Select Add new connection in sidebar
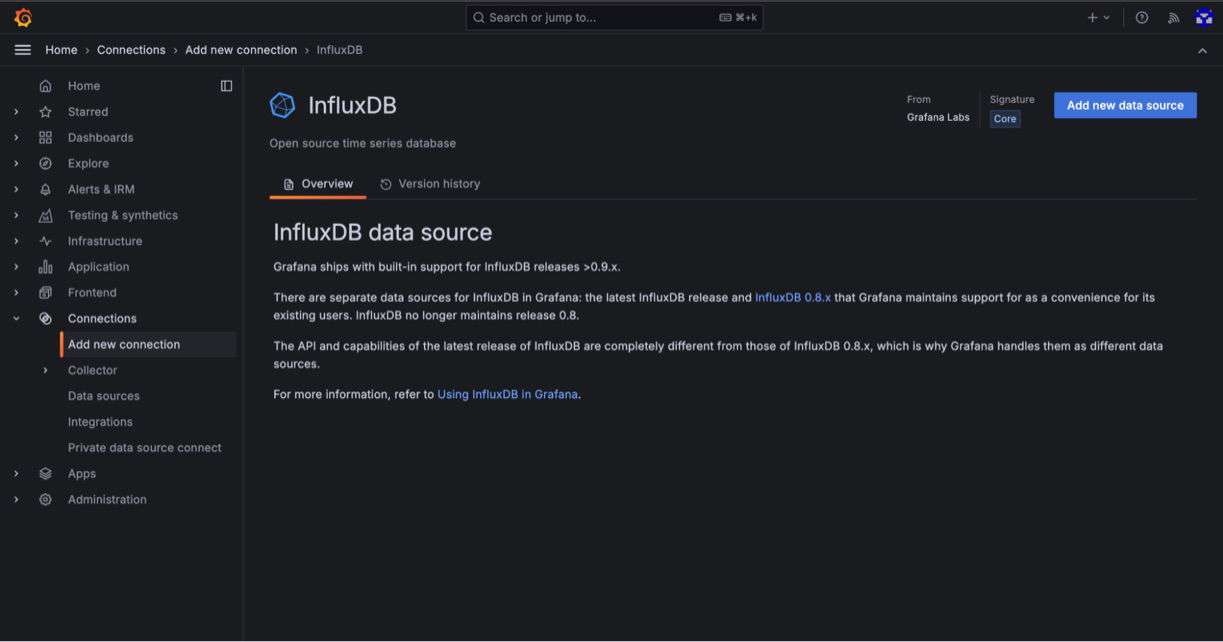Image resolution: width=1223 pixels, height=642 pixels. tap(149, 344)
